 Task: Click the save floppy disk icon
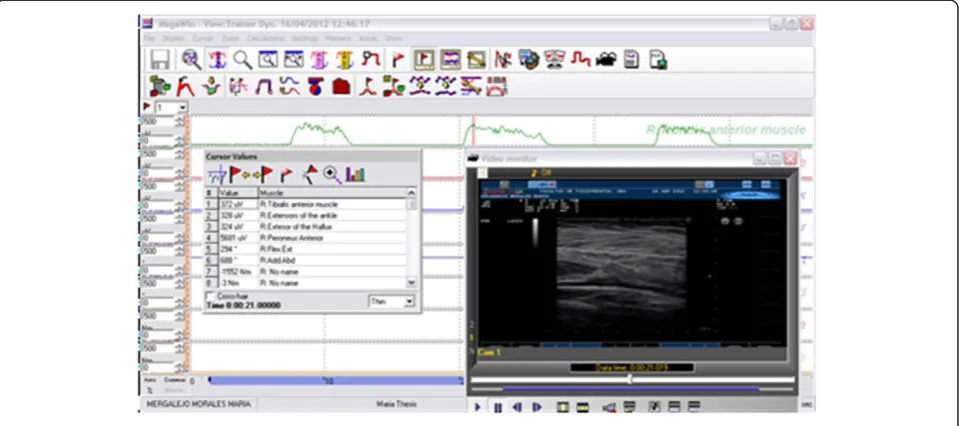pos(160,59)
